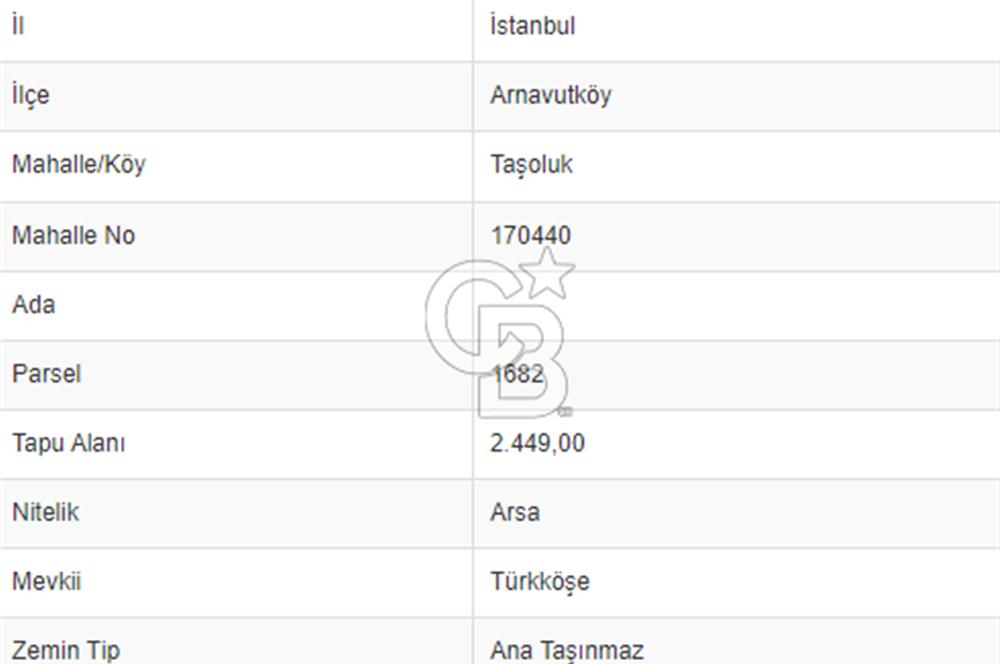Select the Ana Taşınmaz value

coord(567,650)
